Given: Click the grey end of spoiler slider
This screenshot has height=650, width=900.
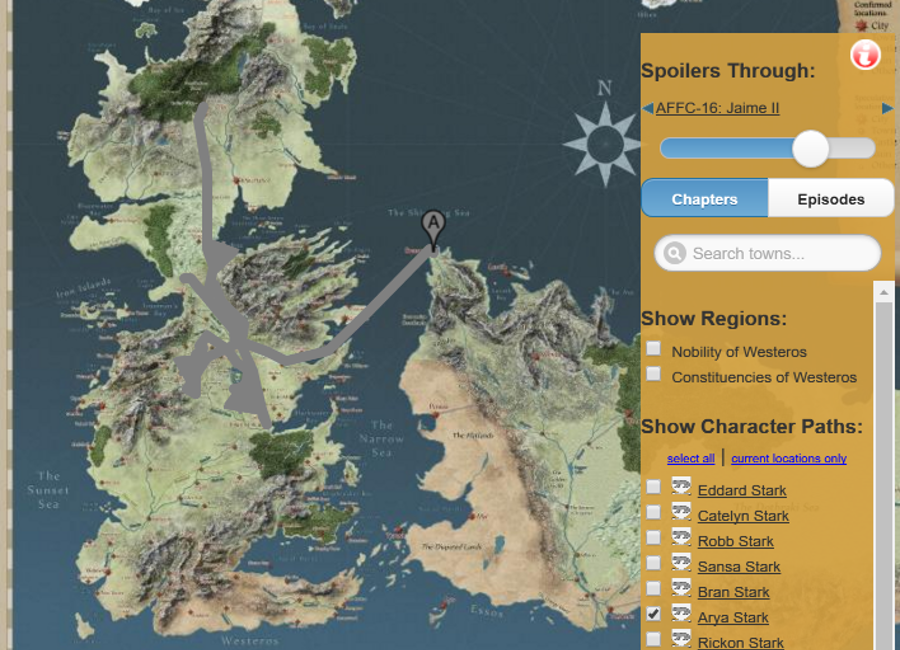Looking at the screenshot, I should coord(852,149).
